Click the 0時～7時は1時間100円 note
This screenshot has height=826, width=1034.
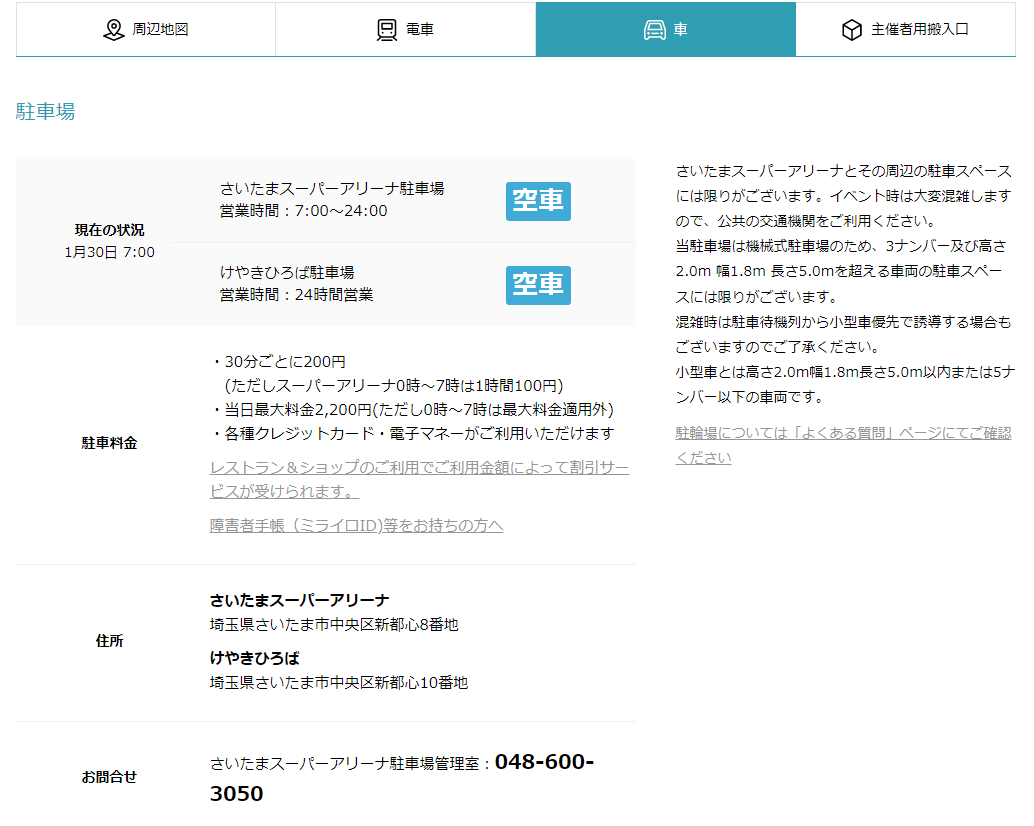394,386
